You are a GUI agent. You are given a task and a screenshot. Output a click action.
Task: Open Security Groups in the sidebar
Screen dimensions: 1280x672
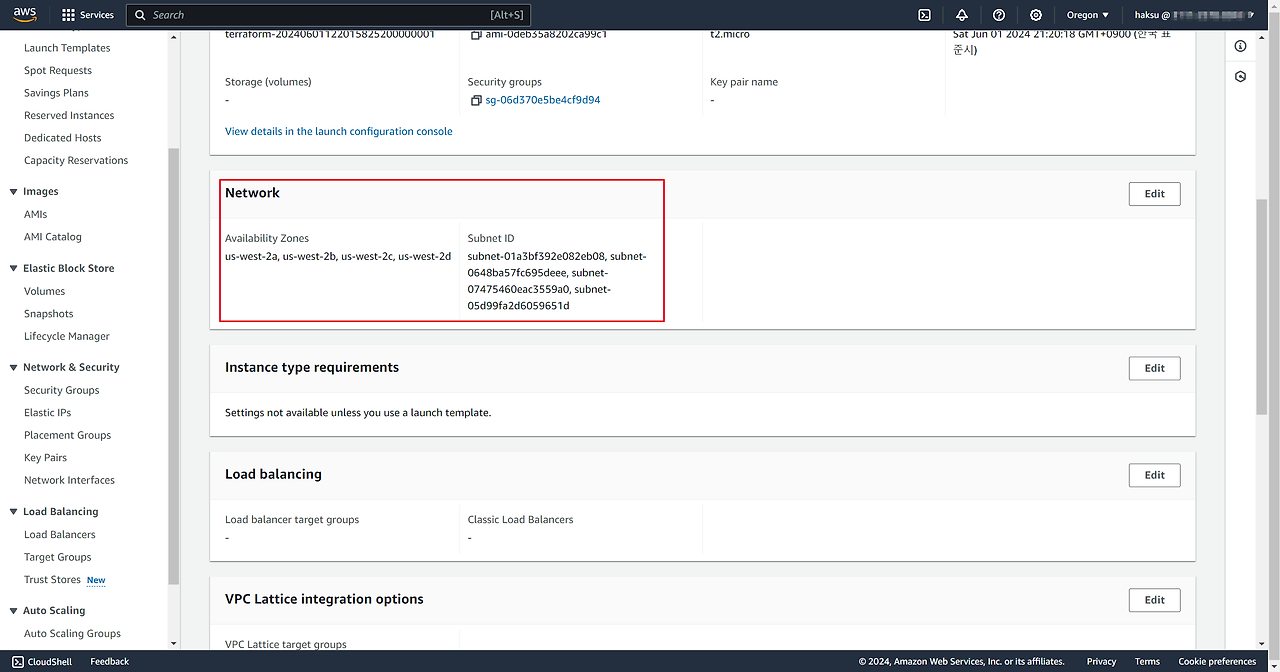[61, 390]
